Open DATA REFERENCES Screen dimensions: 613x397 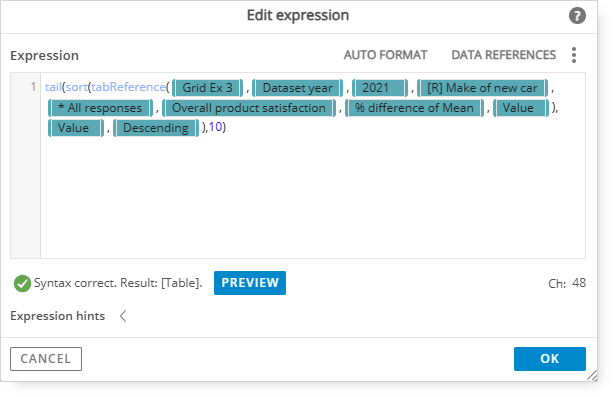(504, 55)
